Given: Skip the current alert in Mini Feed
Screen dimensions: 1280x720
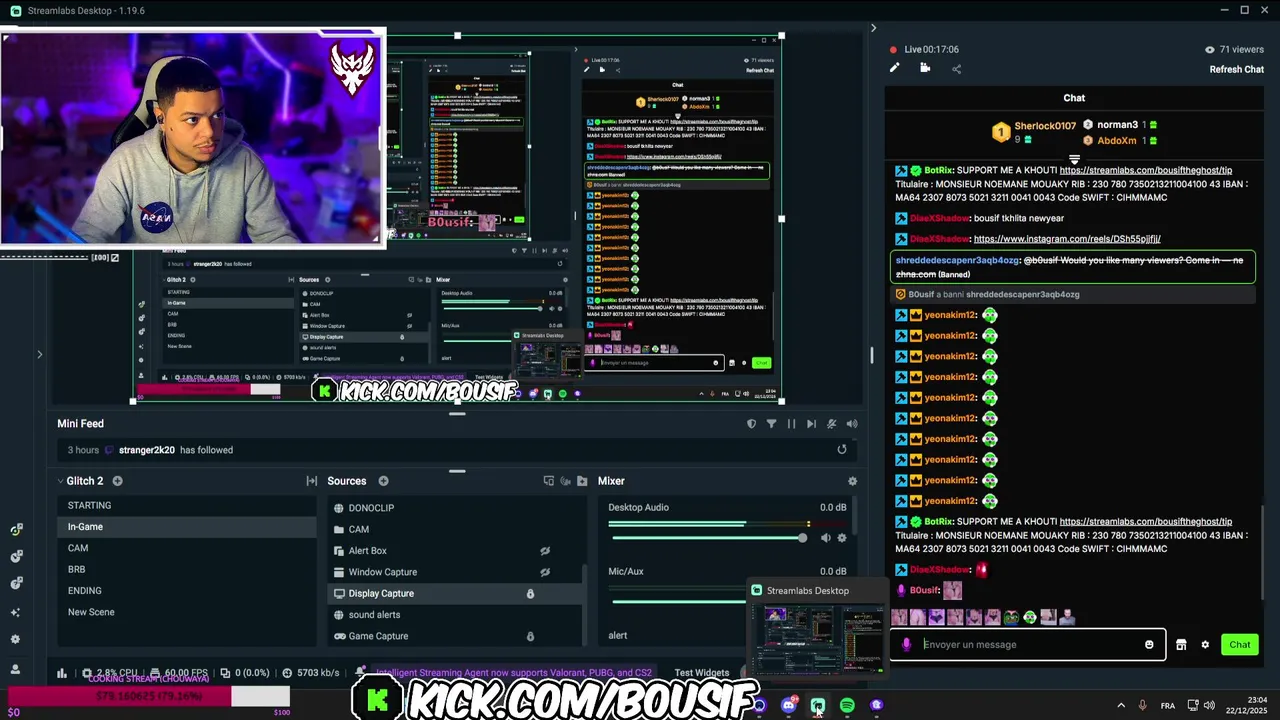Looking at the screenshot, I should tap(811, 424).
